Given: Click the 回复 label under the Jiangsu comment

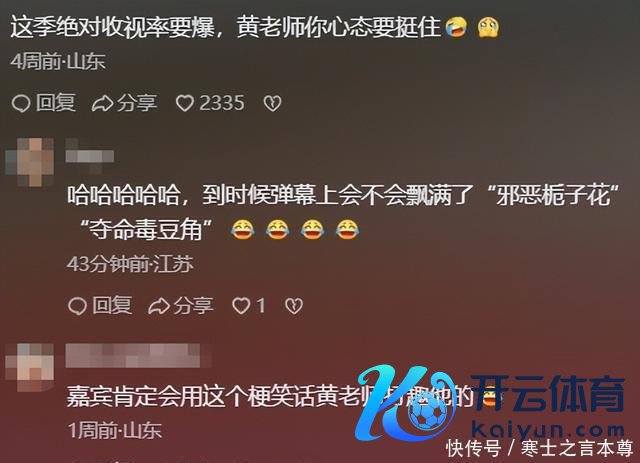Looking at the screenshot, I should 112,305.
